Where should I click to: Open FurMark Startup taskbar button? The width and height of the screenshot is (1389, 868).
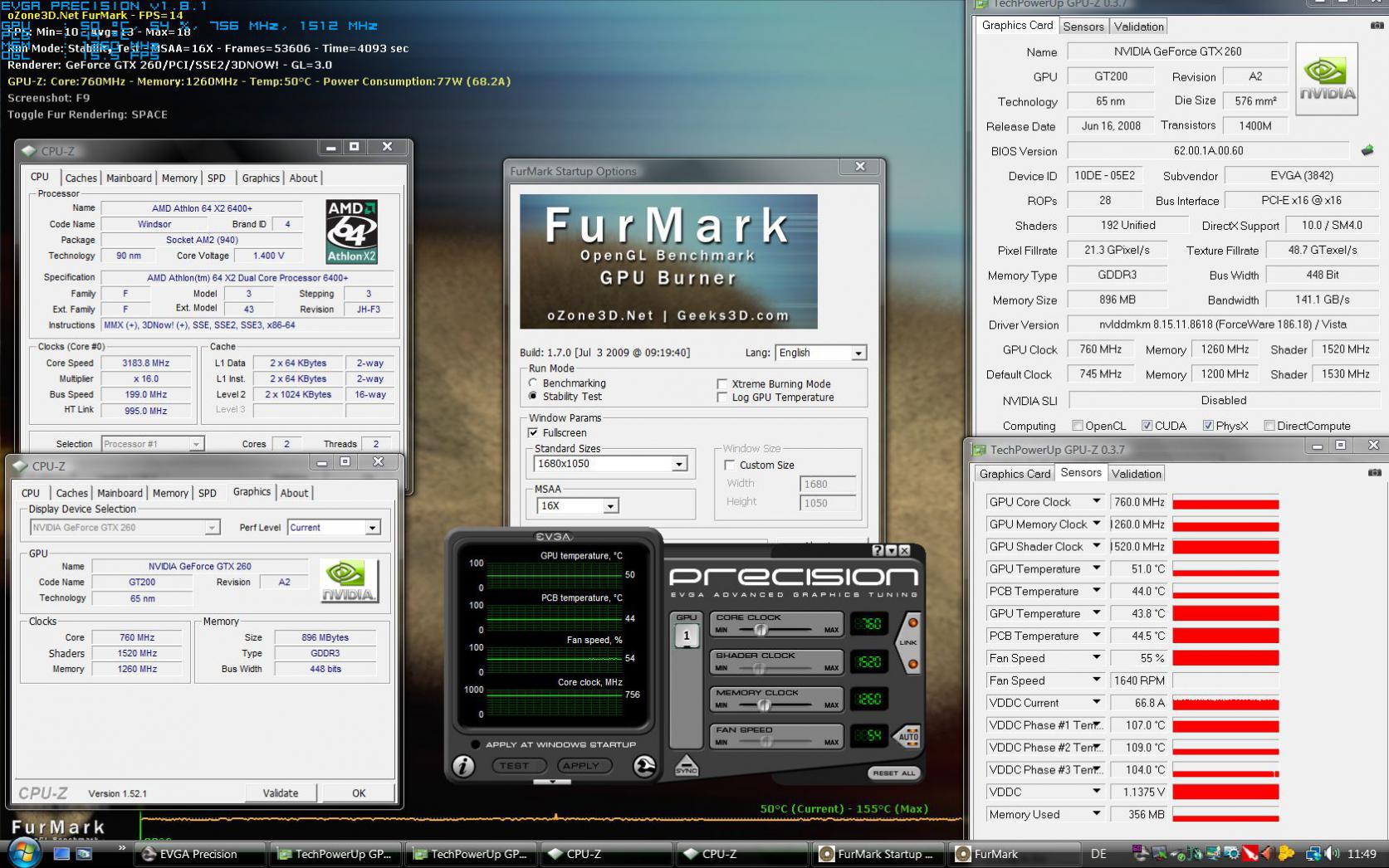point(879,854)
